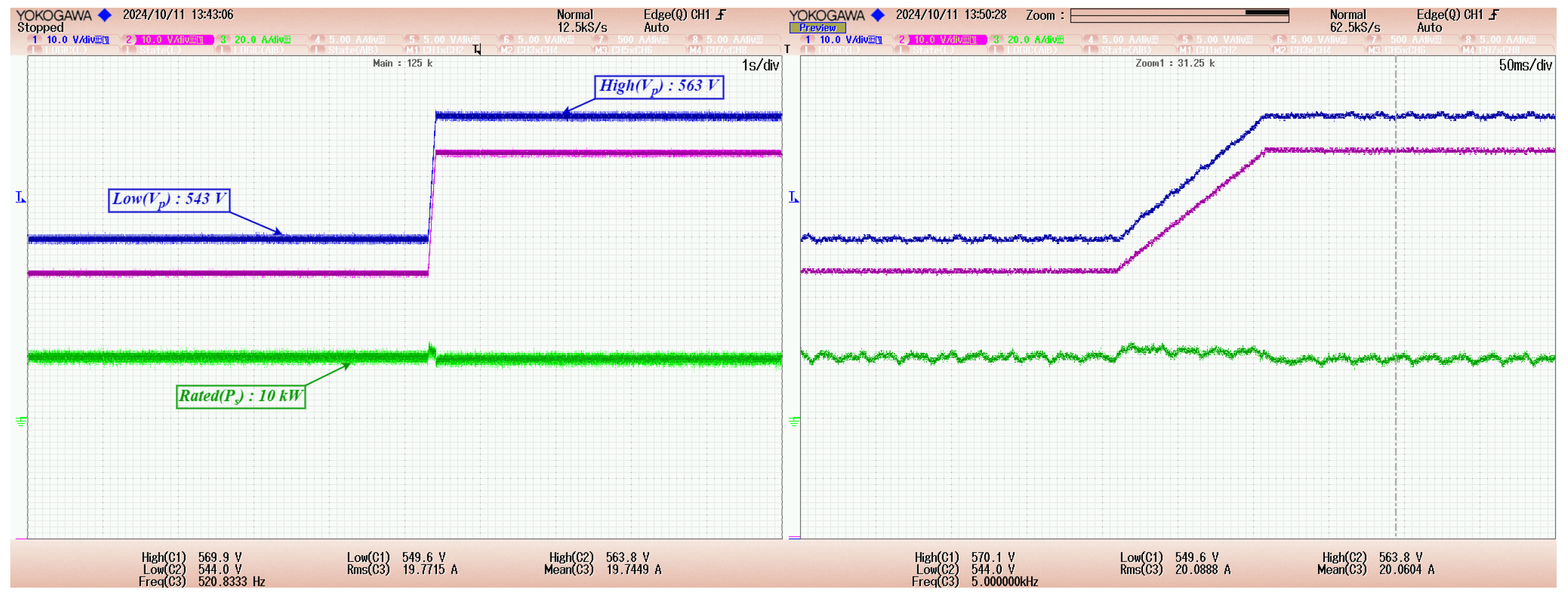
Task: Click the Zoom1 : 31.25 k record length label
Action: tap(1174, 63)
